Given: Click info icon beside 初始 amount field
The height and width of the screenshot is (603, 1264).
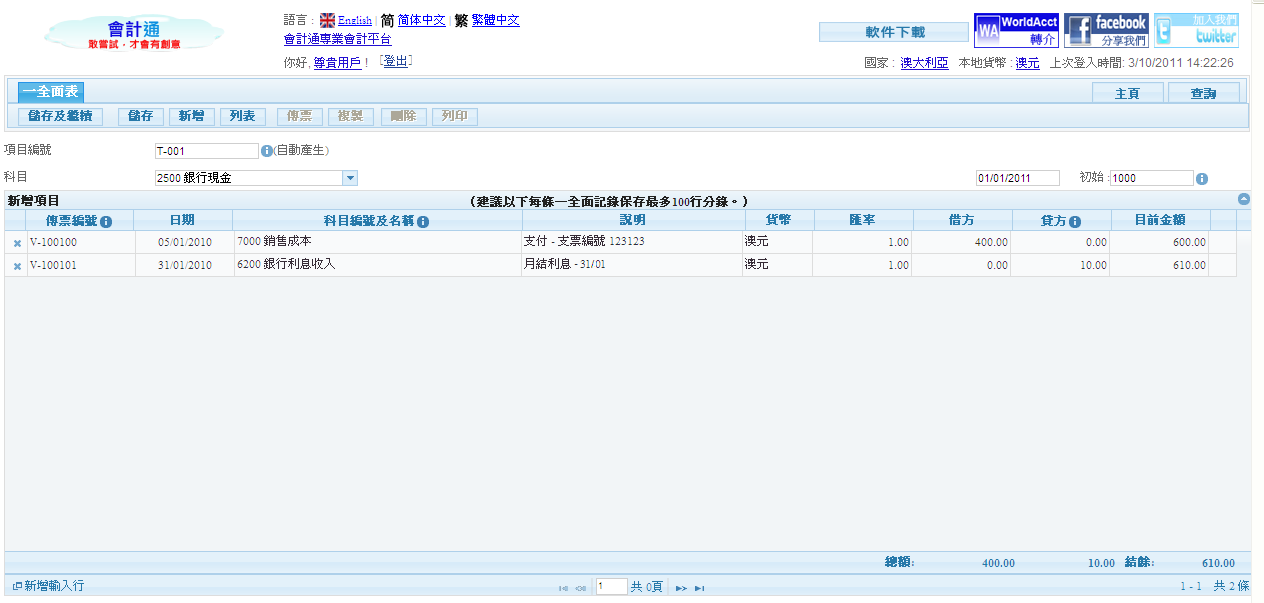Looking at the screenshot, I should tap(1202, 179).
